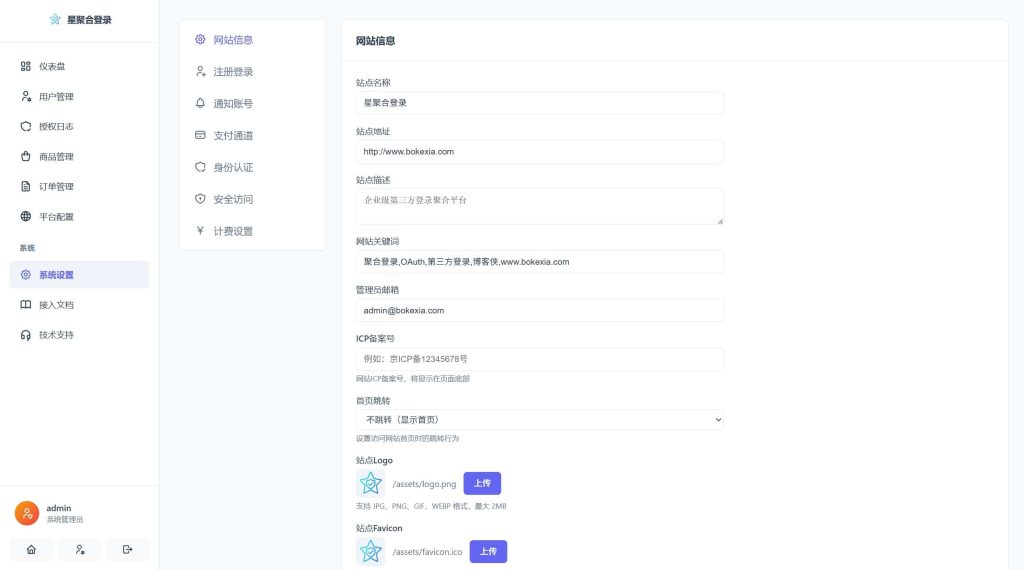Focus the 网站关键词 input field
The image size is (1024, 570).
coord(539,262)
